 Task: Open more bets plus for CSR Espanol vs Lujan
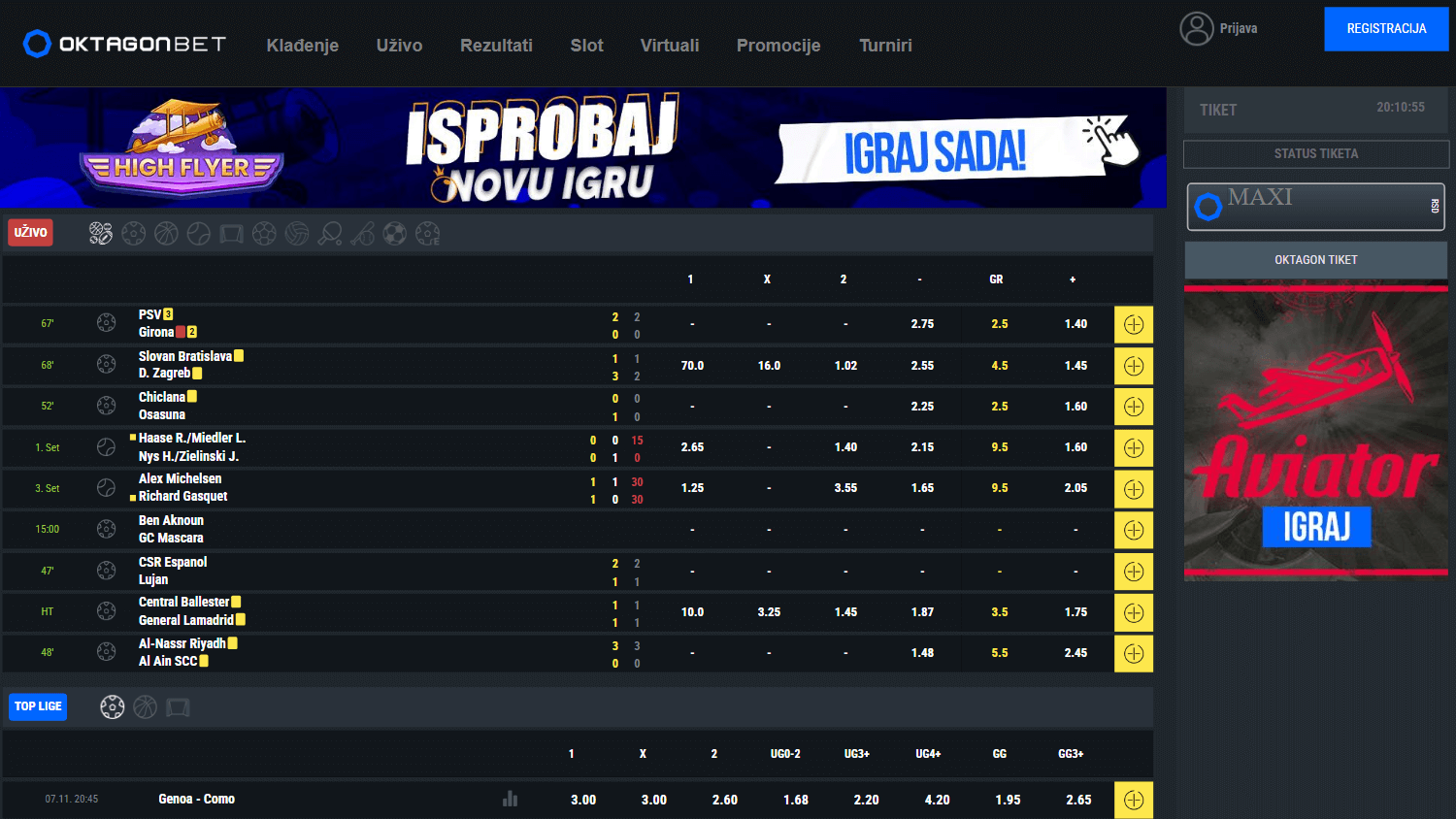[x=1134, y=572]
